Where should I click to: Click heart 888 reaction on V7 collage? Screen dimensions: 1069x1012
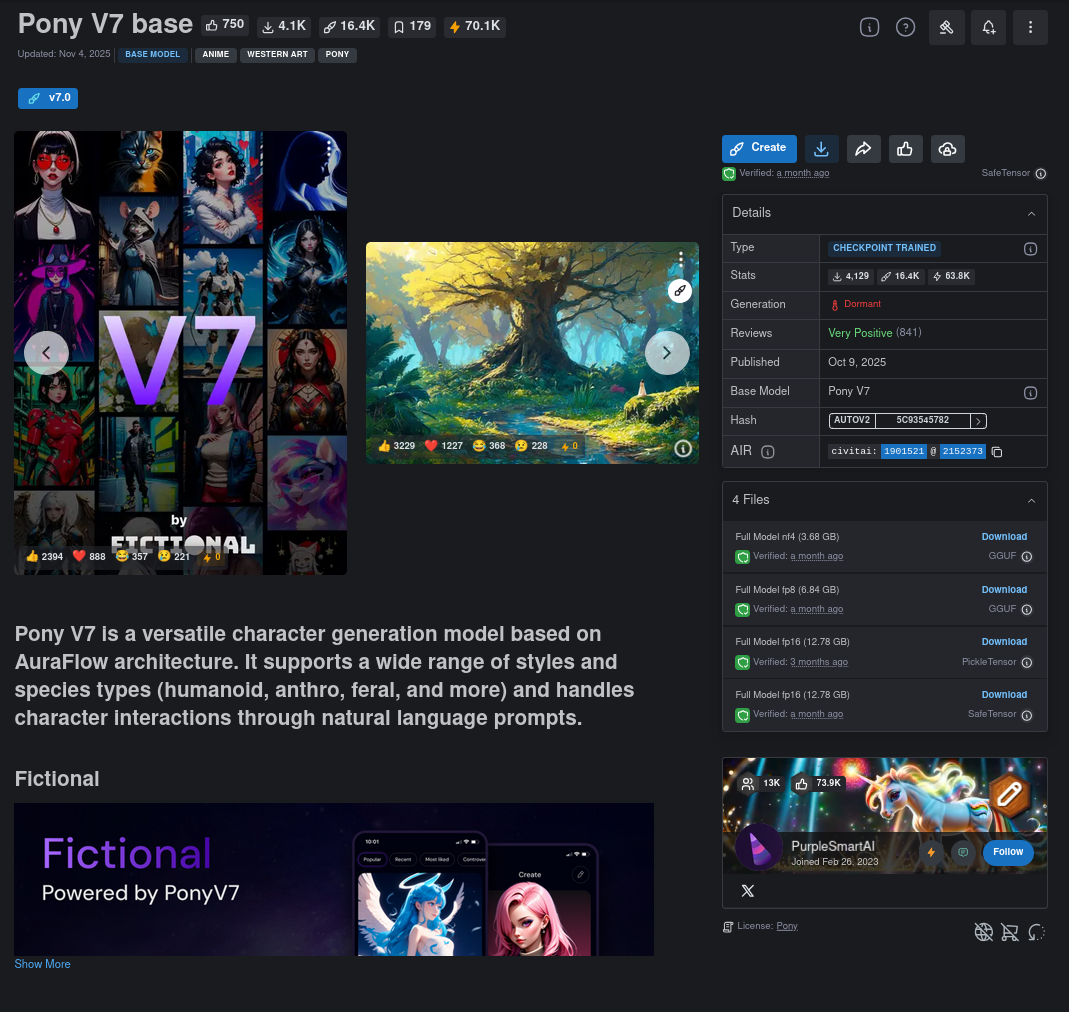click(89, 556)
